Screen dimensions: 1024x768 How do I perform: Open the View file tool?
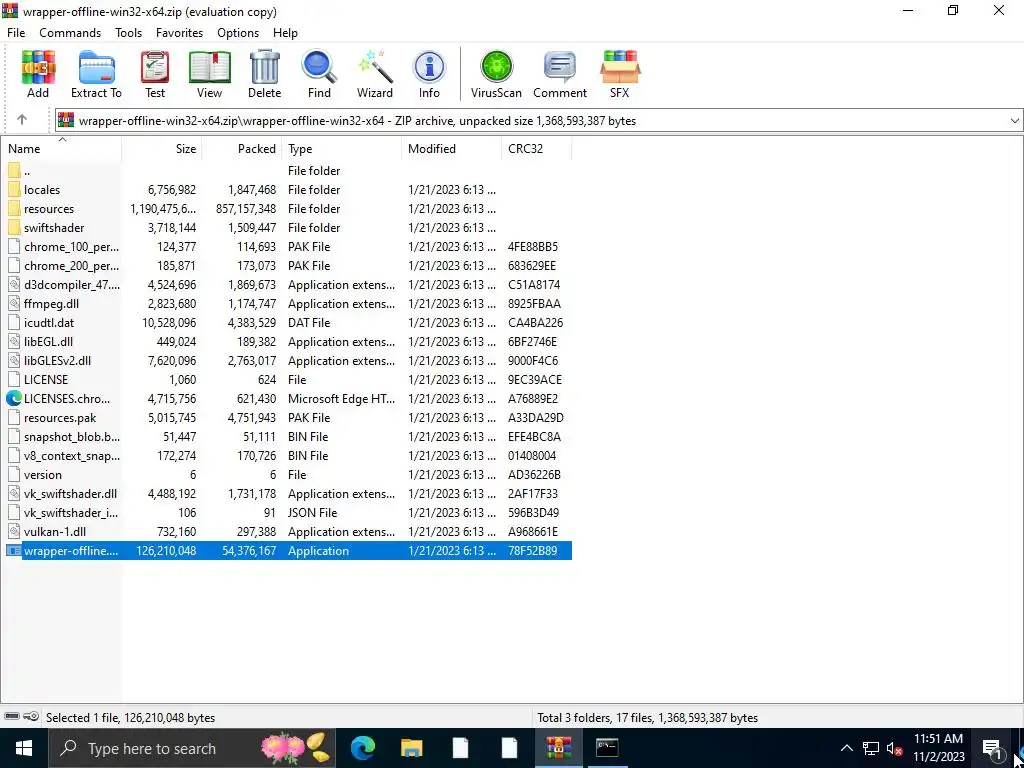coord(210,74)
